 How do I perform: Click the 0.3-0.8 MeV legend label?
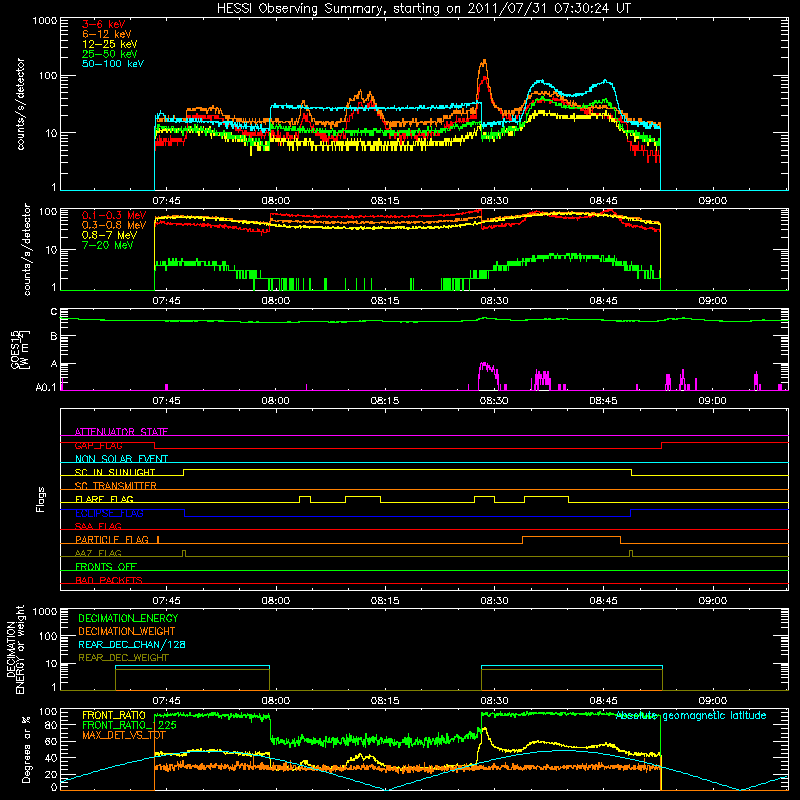[x=114, y=225]
